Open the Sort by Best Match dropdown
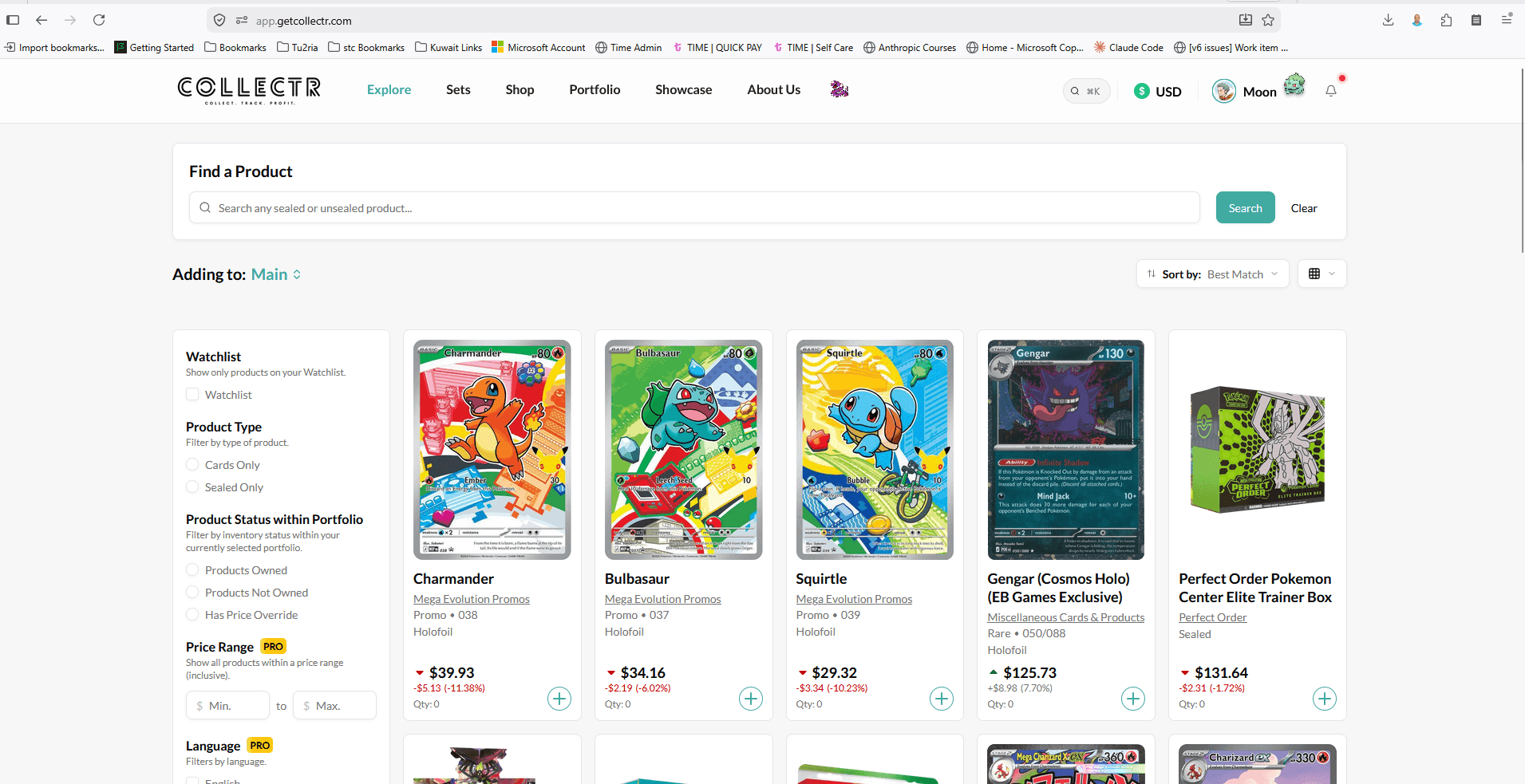This screenshot has height=784, width=1525. click(1212, 274)
